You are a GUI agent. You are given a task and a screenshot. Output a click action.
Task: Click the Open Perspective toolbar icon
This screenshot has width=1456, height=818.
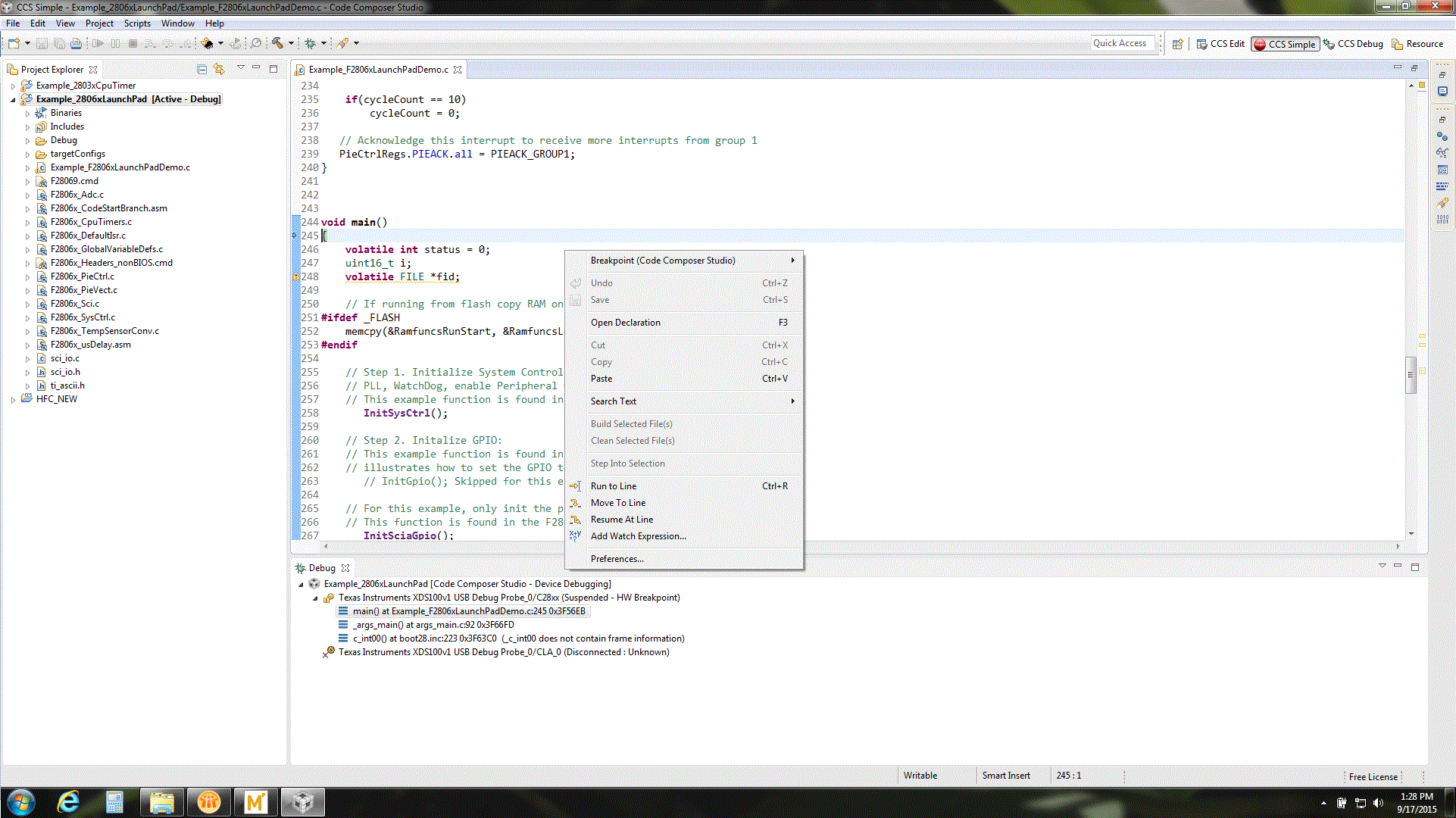pos(1177,44)
